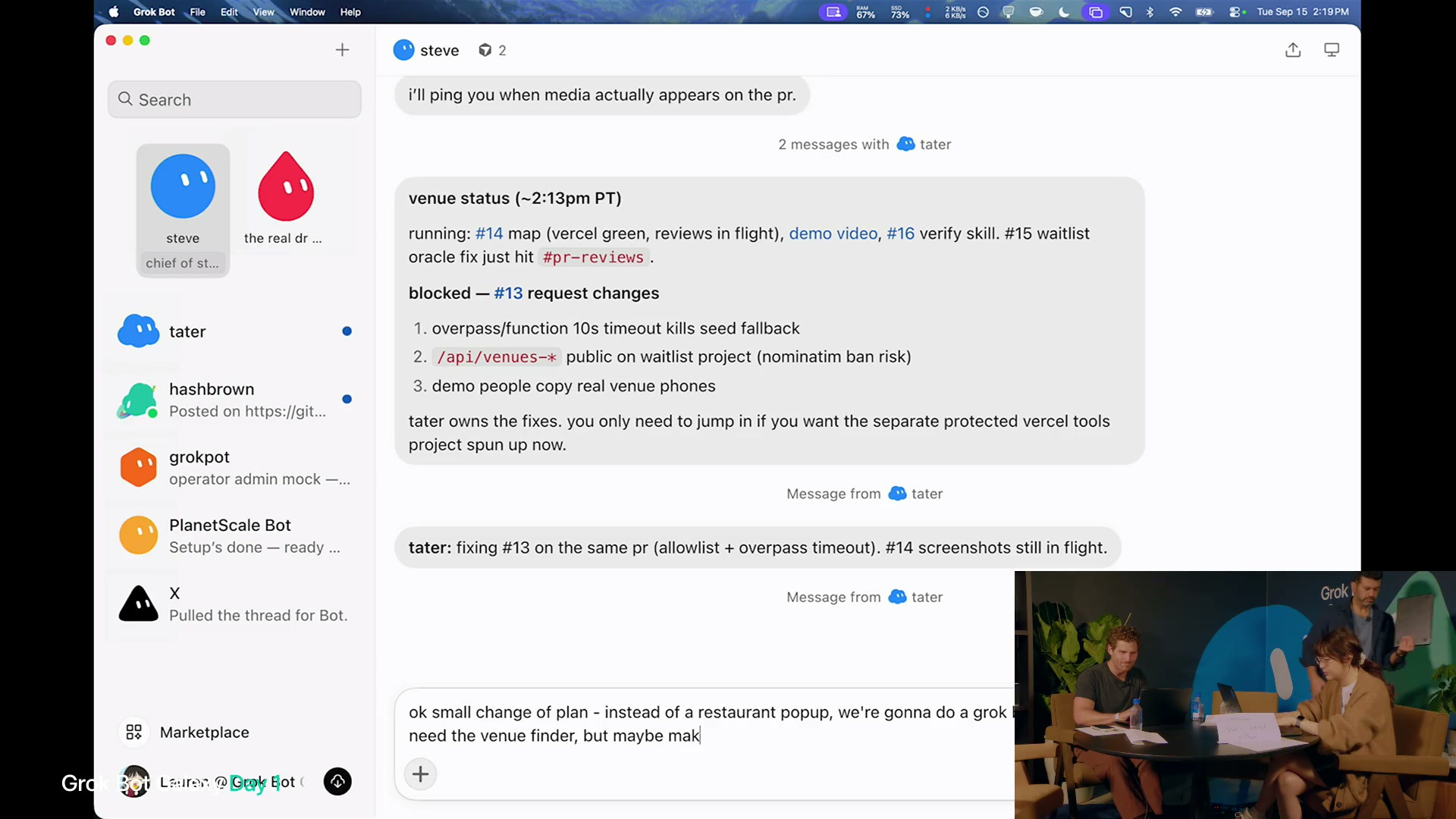This screenshot has height=819, width=1456.
Task: Open the purple screen sharing icon in the menu bar
Action: click(x=833, y=12)
